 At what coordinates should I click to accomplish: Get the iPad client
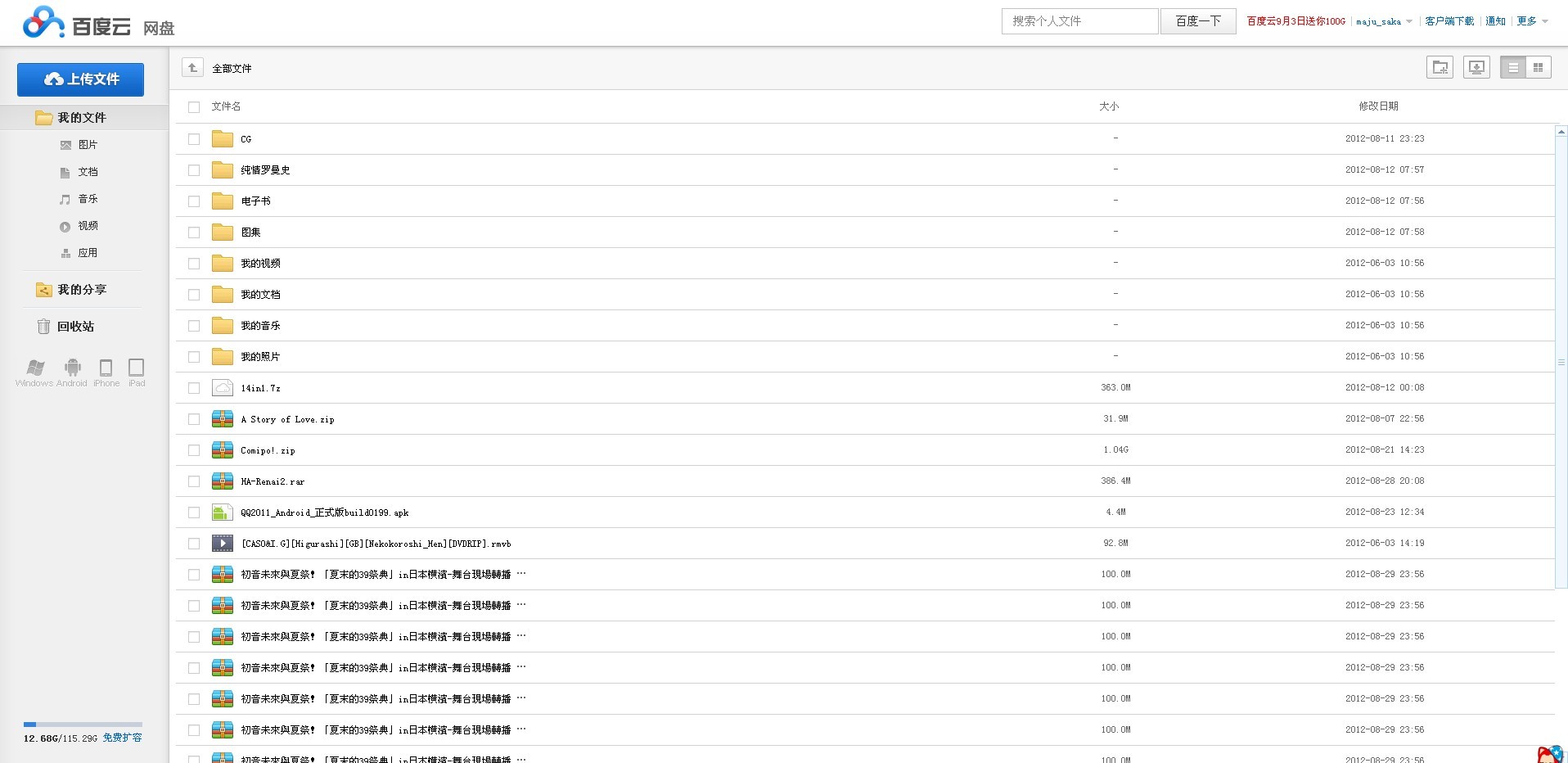137,372
